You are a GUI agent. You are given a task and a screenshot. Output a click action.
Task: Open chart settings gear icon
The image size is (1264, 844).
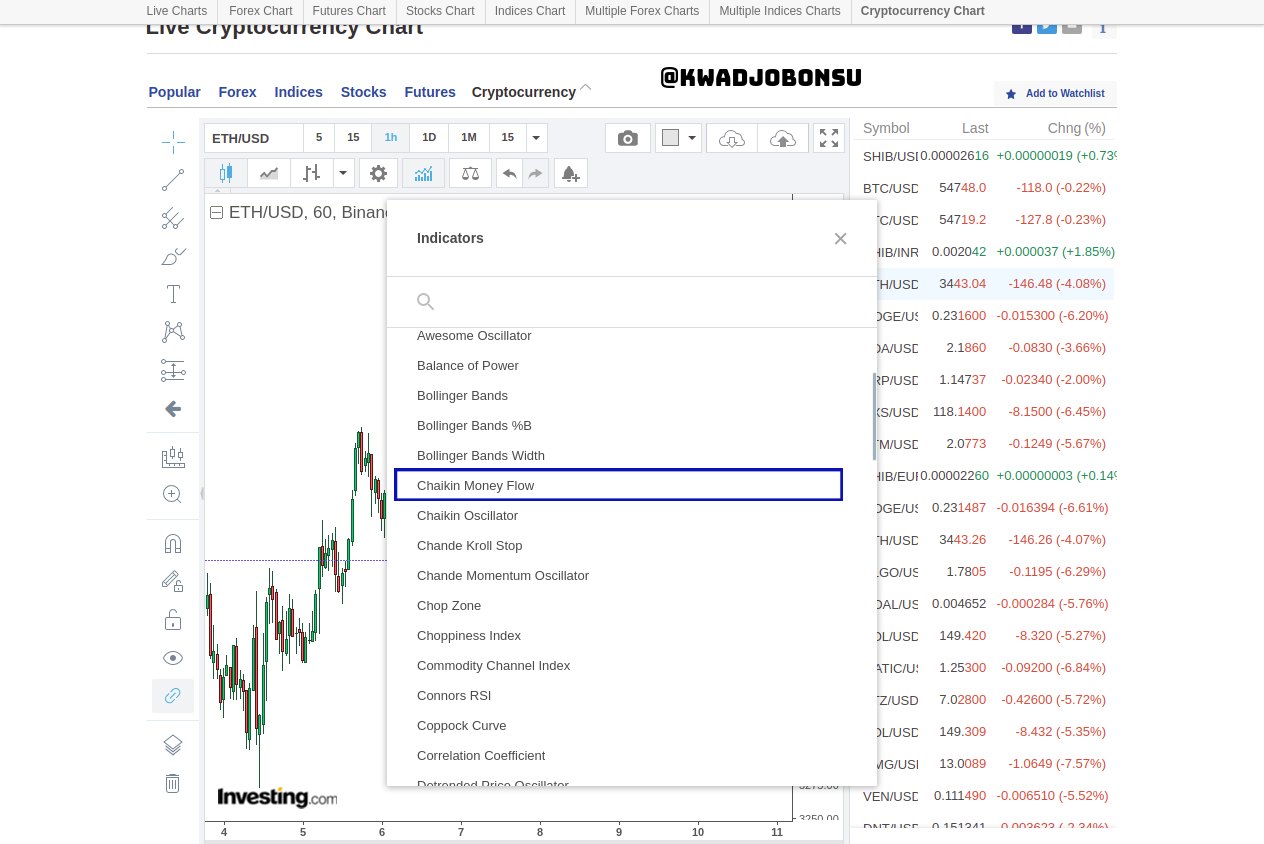point(378,173)
